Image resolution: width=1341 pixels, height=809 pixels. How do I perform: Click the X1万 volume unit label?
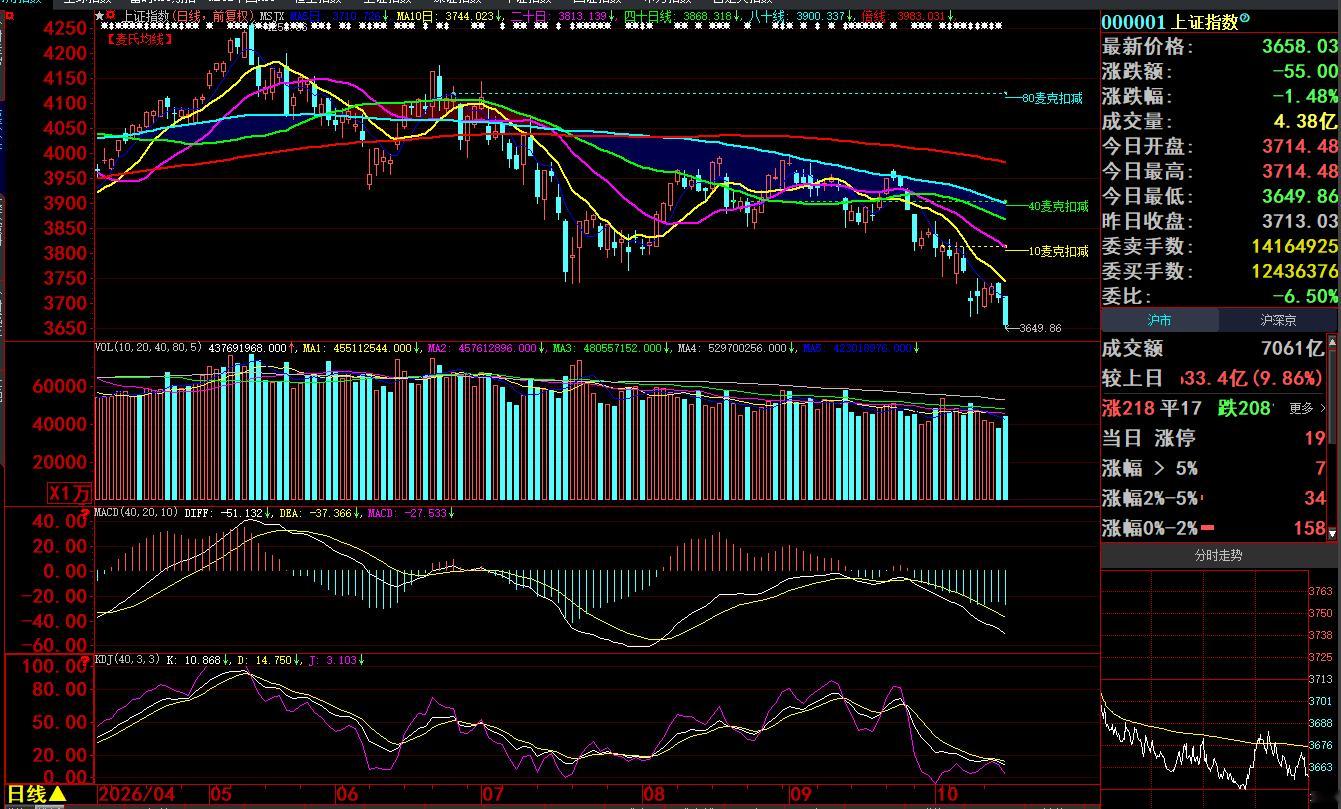(x=71, y=493)
